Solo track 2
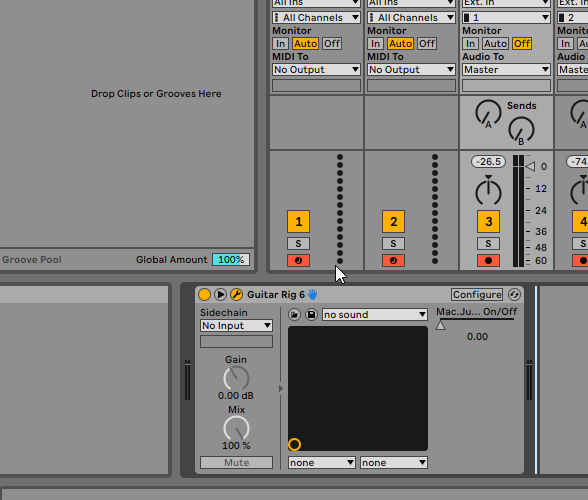The width and height of the screenshot is (588, 500). 393,243
